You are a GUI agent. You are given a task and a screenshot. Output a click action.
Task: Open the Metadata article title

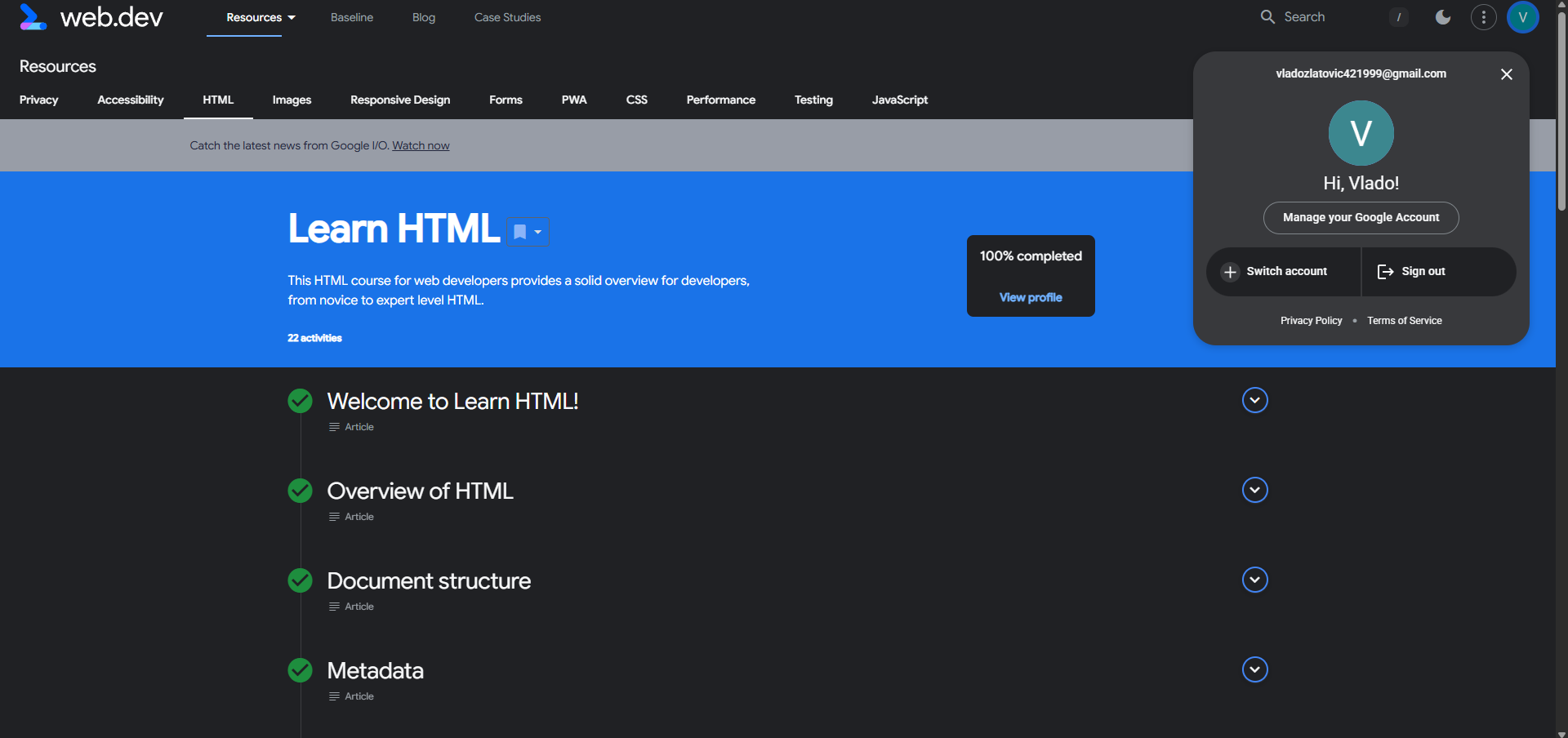376,670
